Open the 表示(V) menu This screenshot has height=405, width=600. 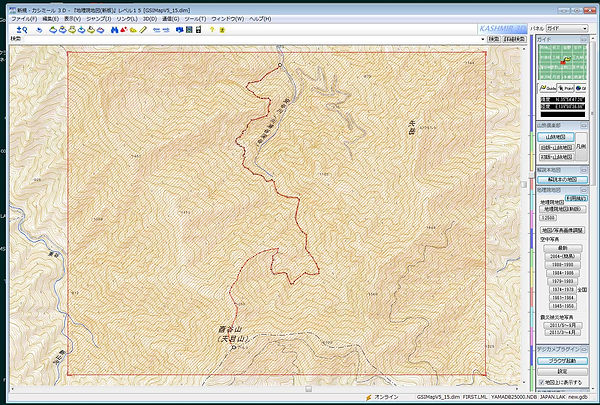click(x=72, y=19)
